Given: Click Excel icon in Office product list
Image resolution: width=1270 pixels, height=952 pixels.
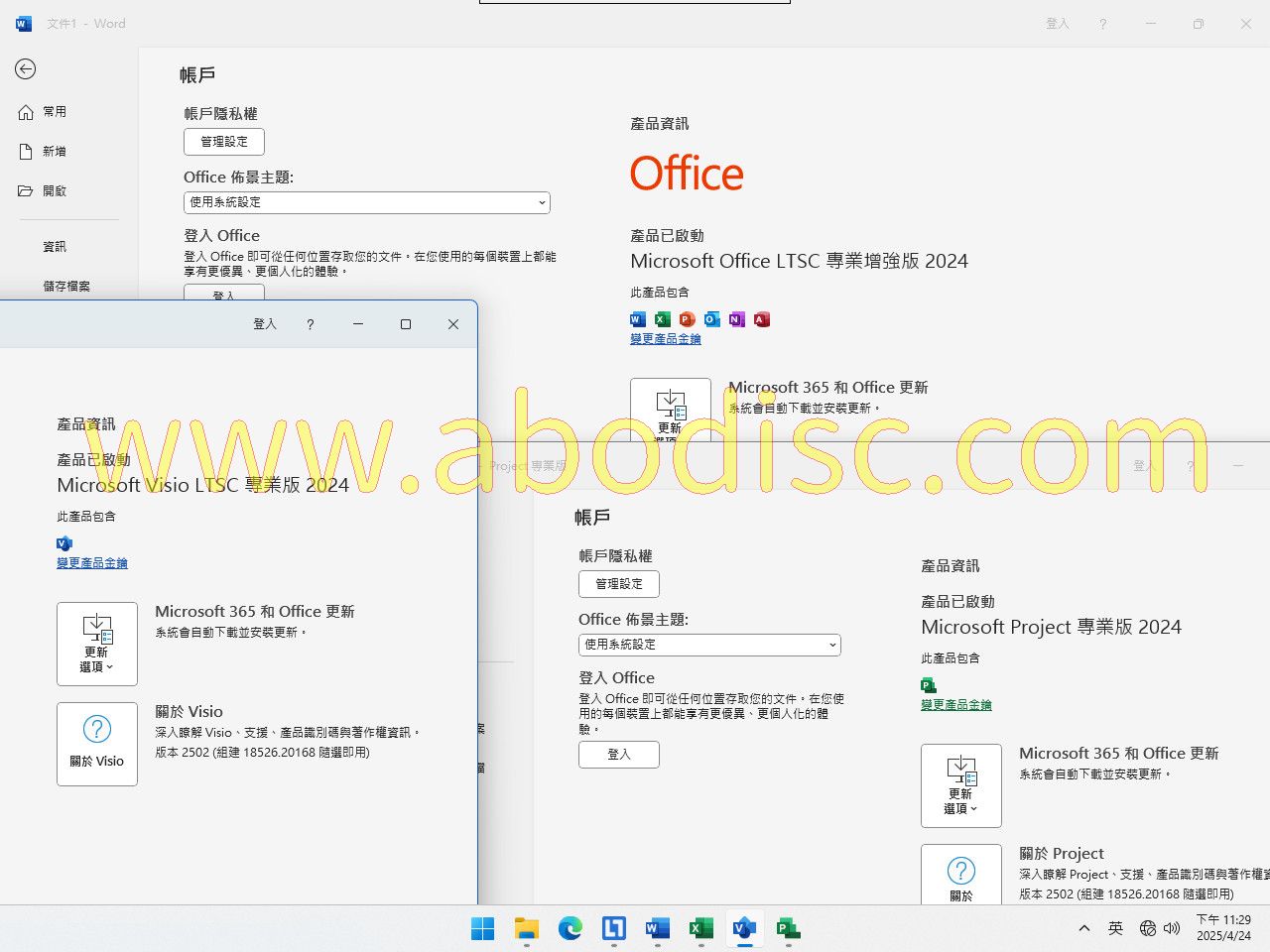Looking at the screenshot, I should coord(663,319).
